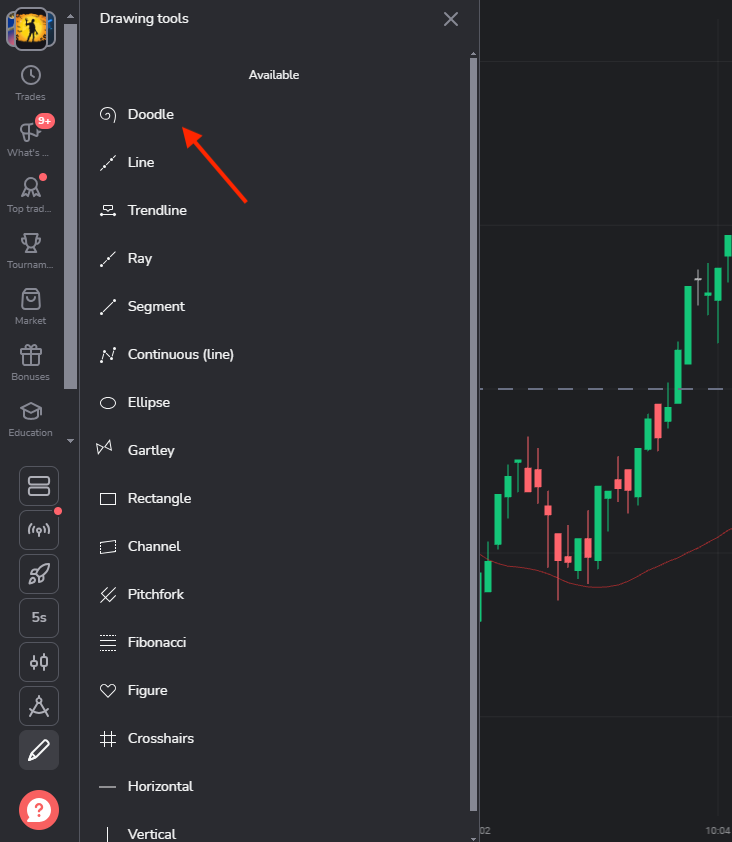Viewport: 732px width, 842px height.
Task: Open the Market shopping bag icon
Action: coord(31,300)
